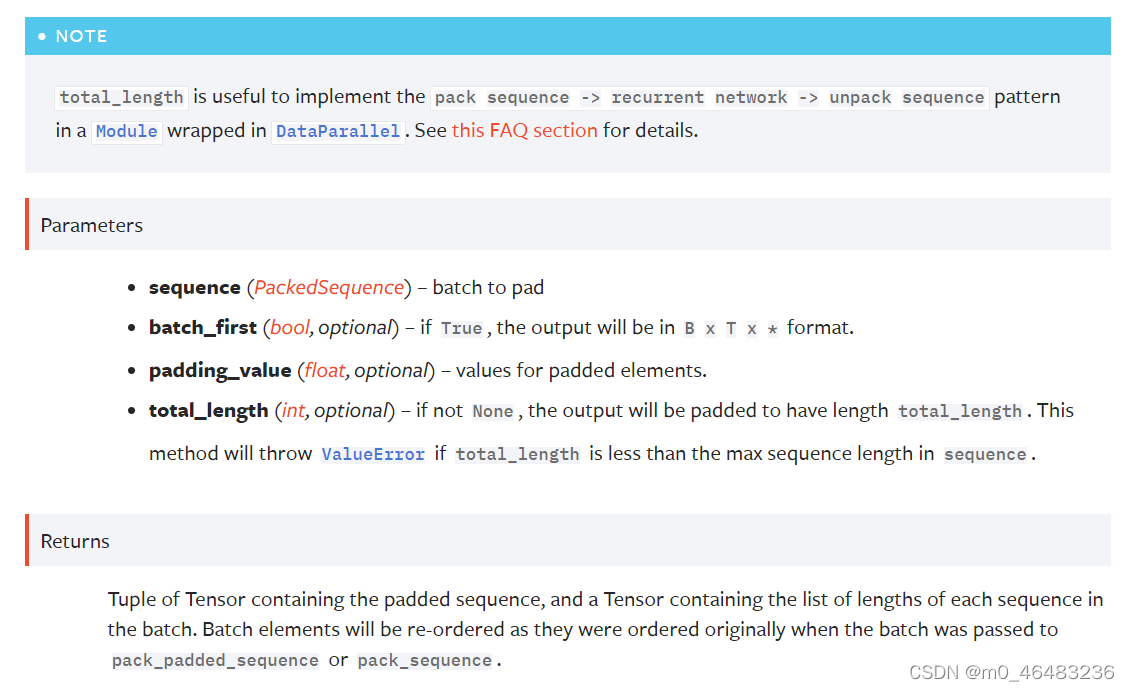Open the float type link
Screen dimensions: 1130x691
(324, 370)
